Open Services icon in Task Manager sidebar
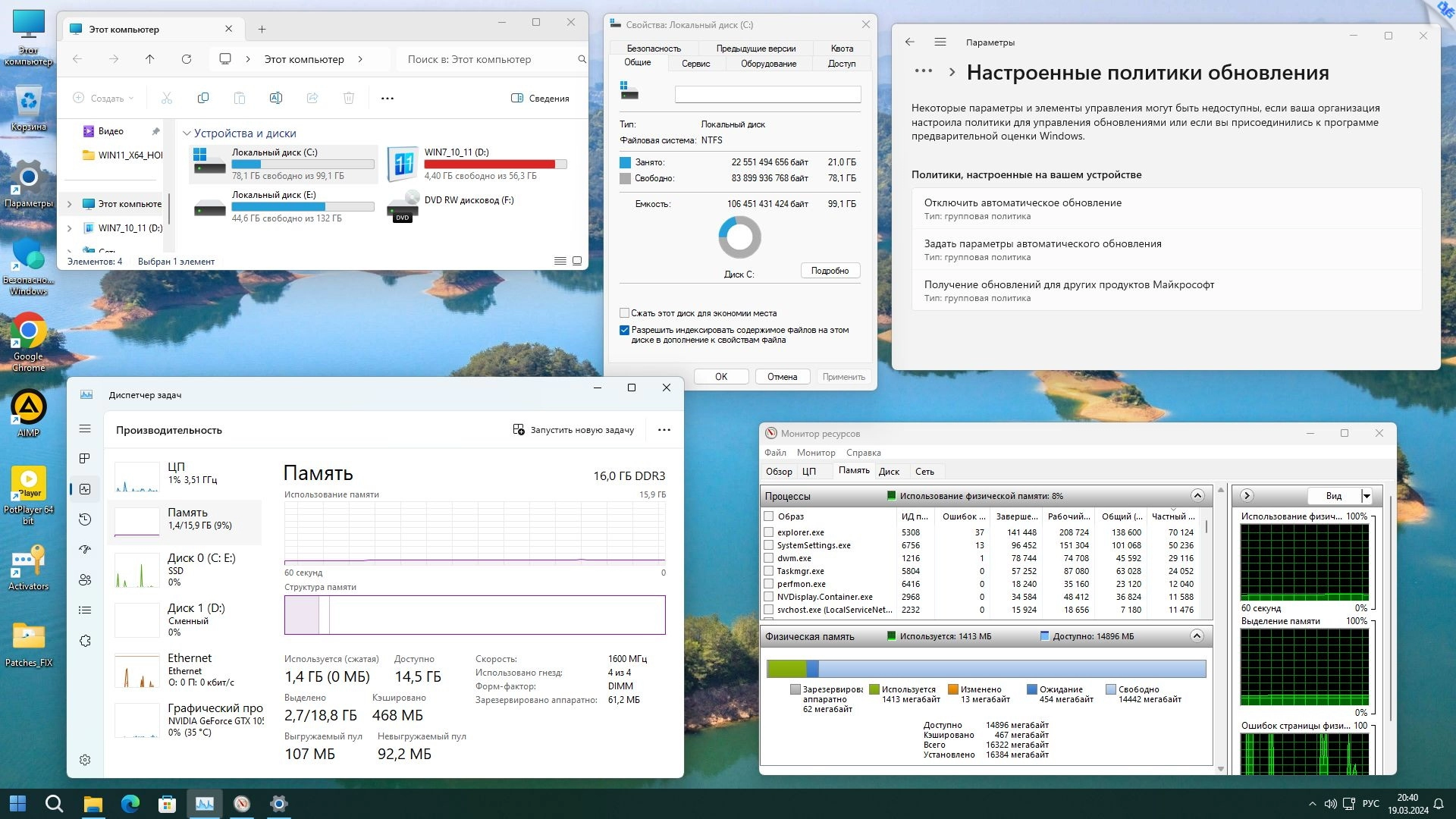The width and height of the screenshot is (1456, 819). 85,641
